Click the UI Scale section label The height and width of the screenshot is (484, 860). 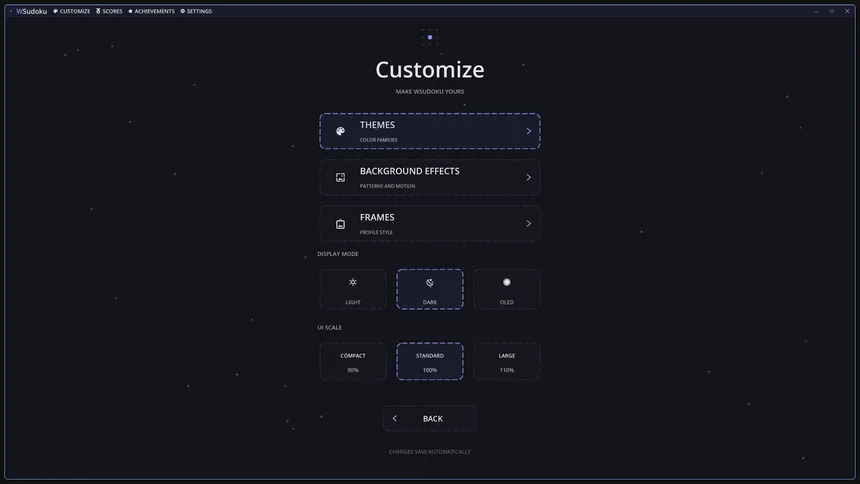coord(329,328)
